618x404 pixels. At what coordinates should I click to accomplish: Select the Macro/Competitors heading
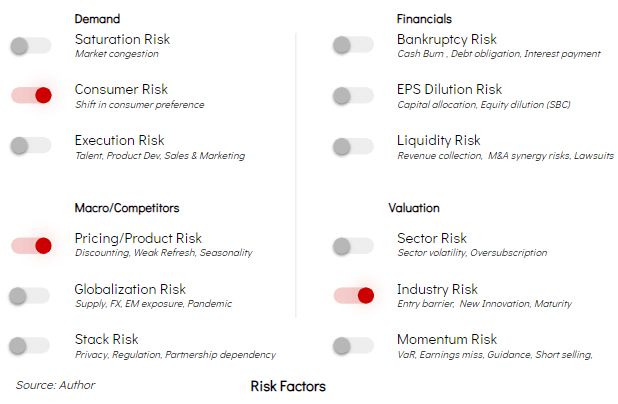pyautogui.click(x=127, y=208)
